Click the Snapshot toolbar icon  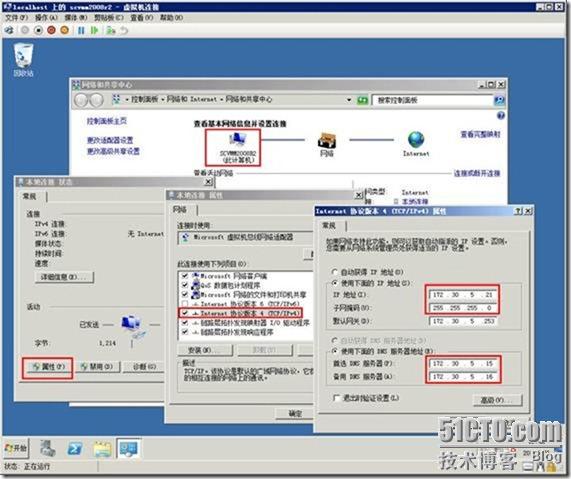(x=110, y=31)
